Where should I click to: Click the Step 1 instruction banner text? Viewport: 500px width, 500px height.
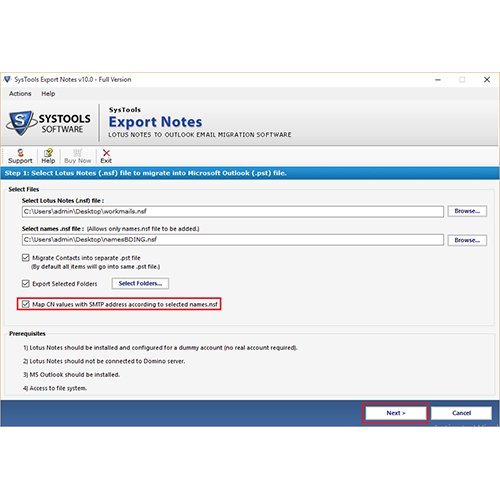[x=146, y=173]
